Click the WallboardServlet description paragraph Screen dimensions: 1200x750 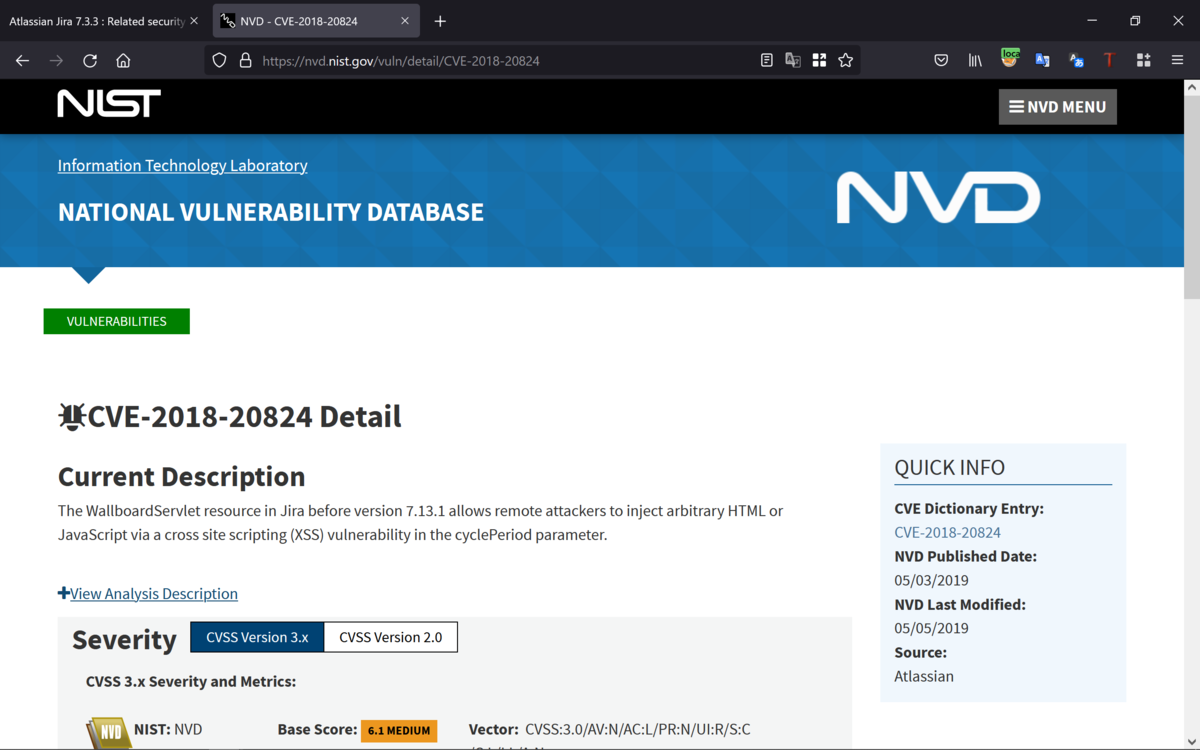coord(420,522)
